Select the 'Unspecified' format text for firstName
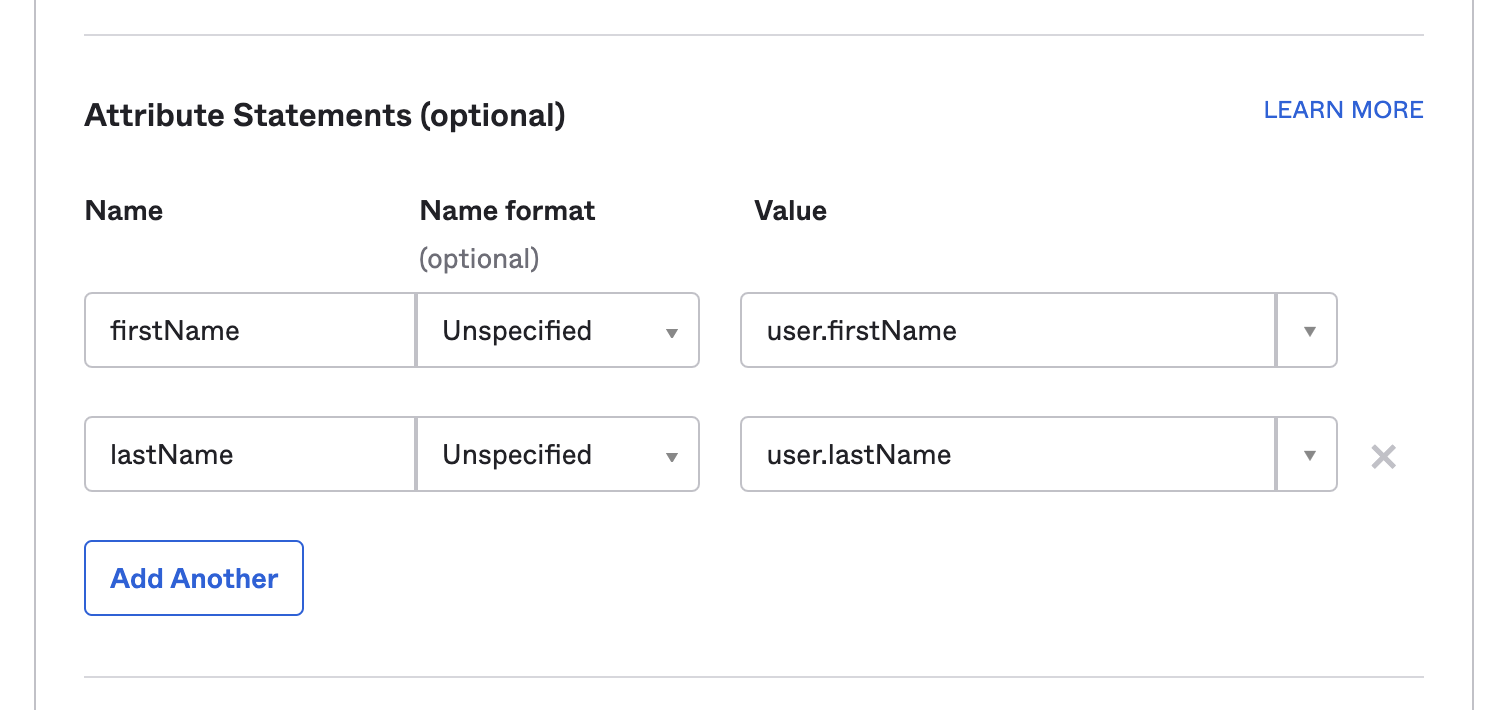Viewport: 1508px width, 710px height. [517, 331]
